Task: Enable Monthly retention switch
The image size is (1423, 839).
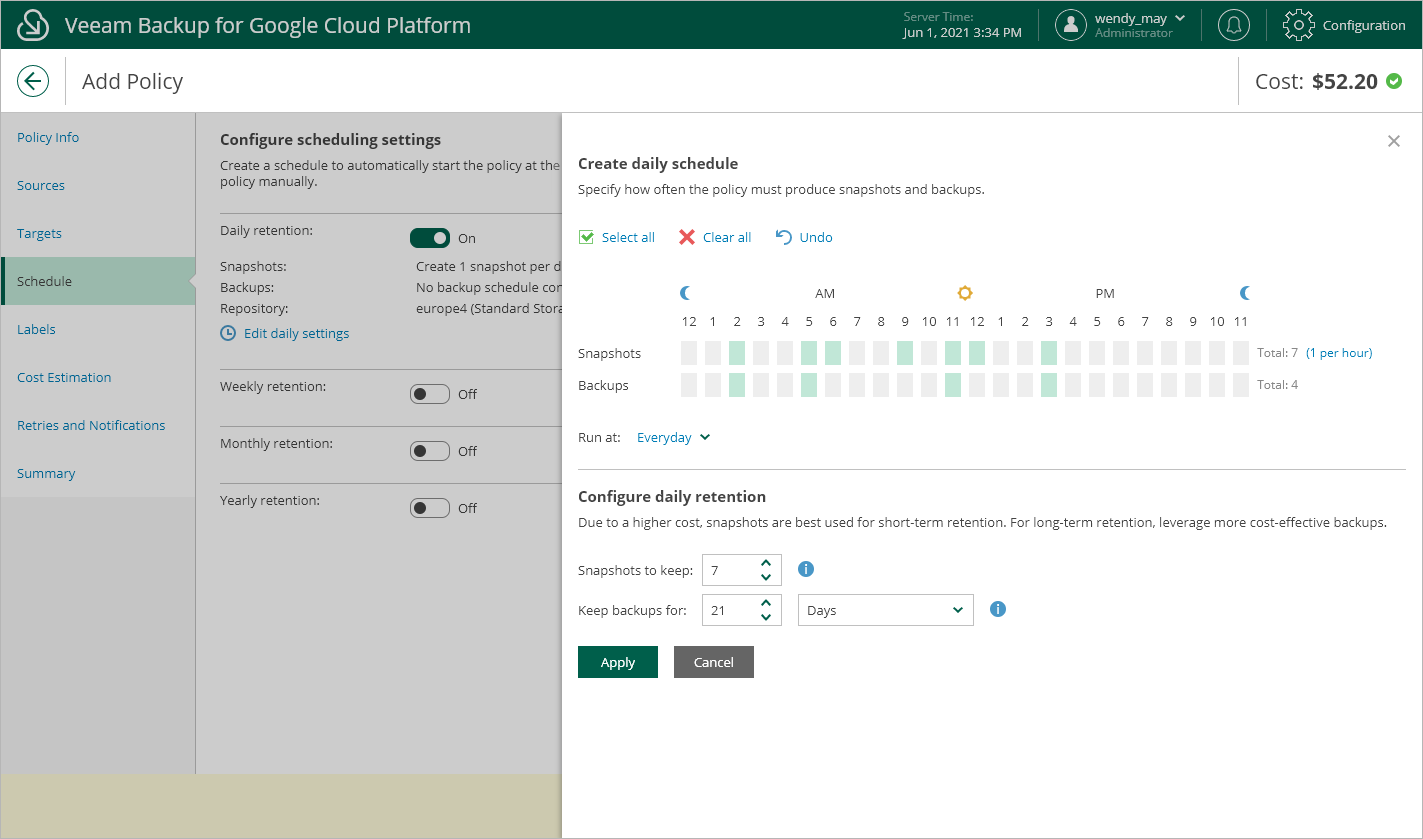Action: (x=430, y=451)
